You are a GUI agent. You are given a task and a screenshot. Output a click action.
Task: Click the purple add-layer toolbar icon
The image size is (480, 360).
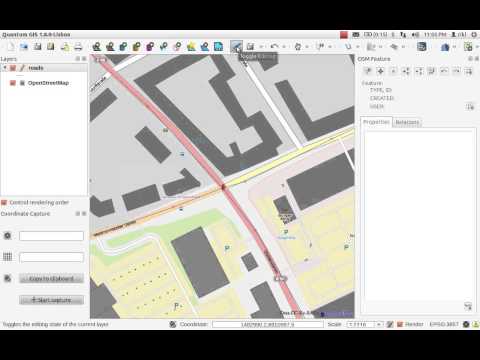(150, 46)
